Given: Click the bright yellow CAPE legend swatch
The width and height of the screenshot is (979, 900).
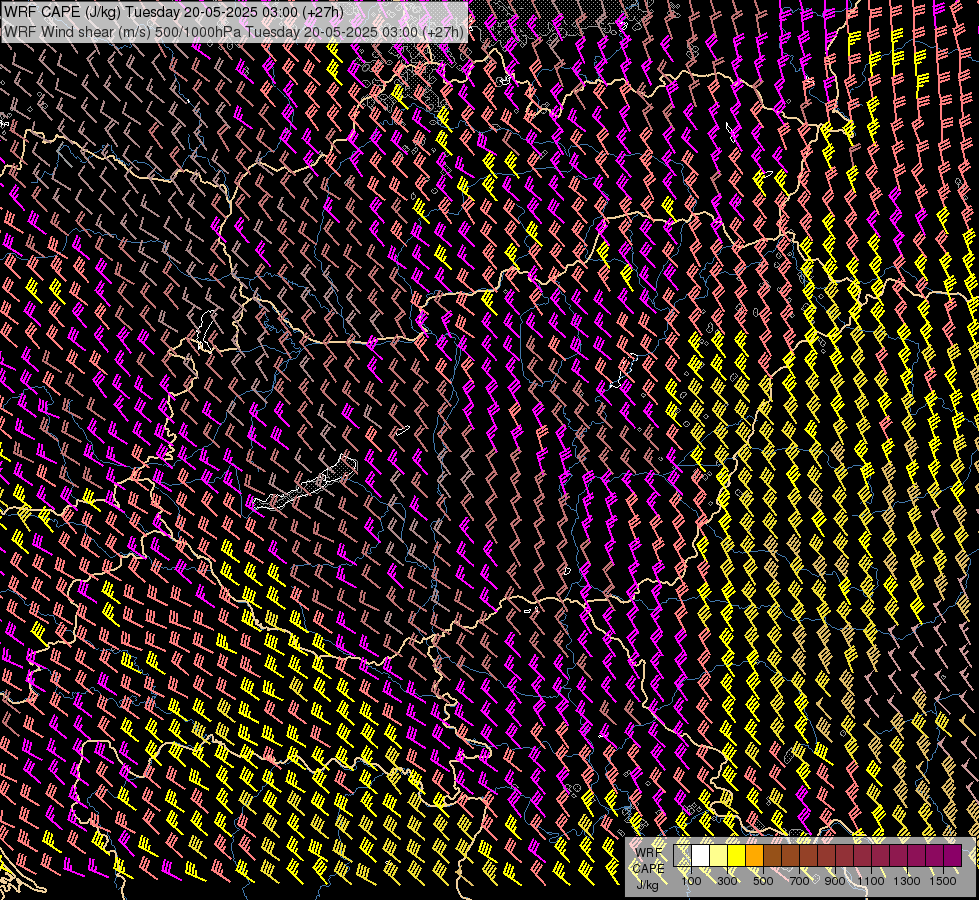Looking at the screenshot, I should tap(737, 855).
